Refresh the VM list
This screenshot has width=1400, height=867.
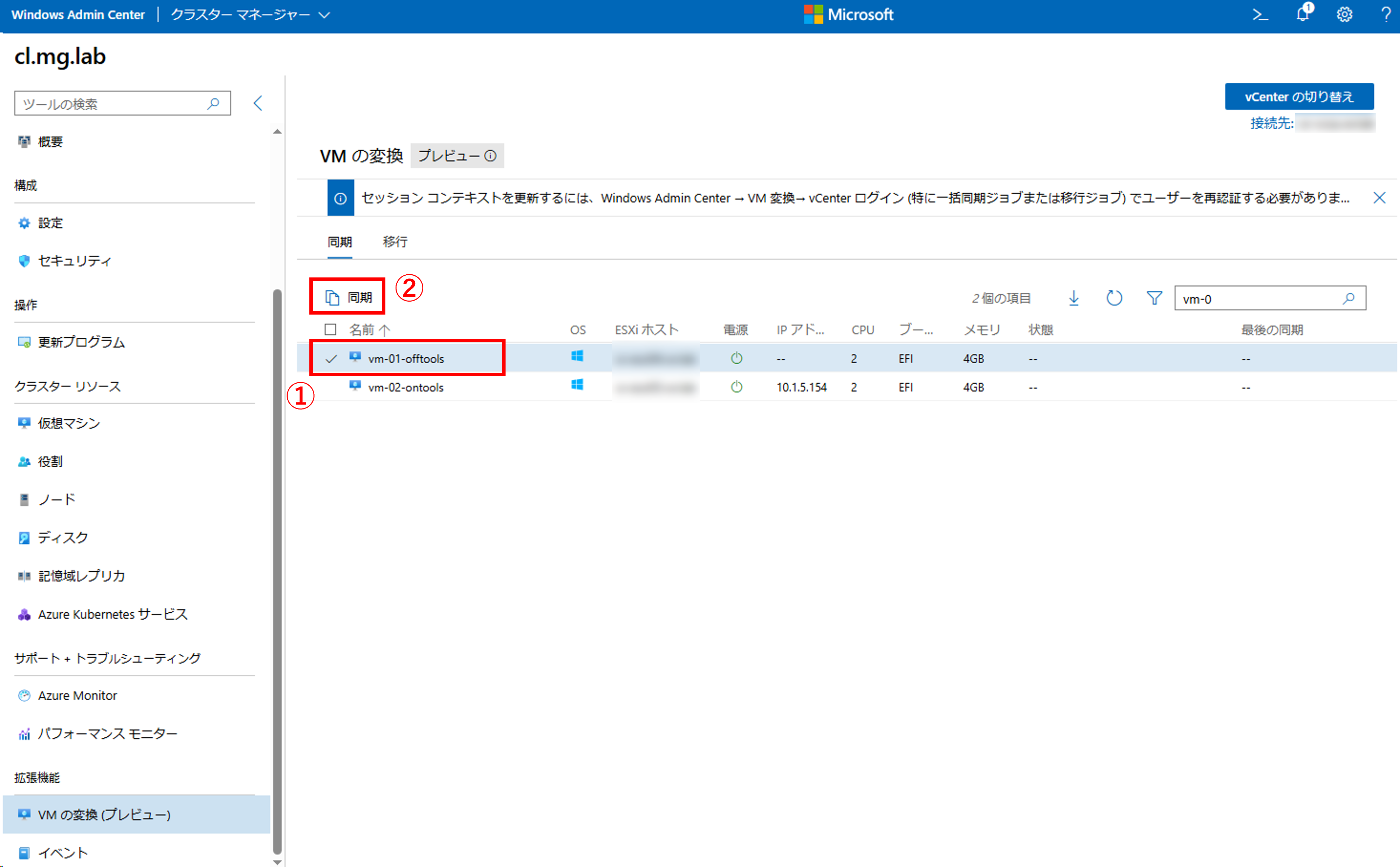pos(1114,298)
